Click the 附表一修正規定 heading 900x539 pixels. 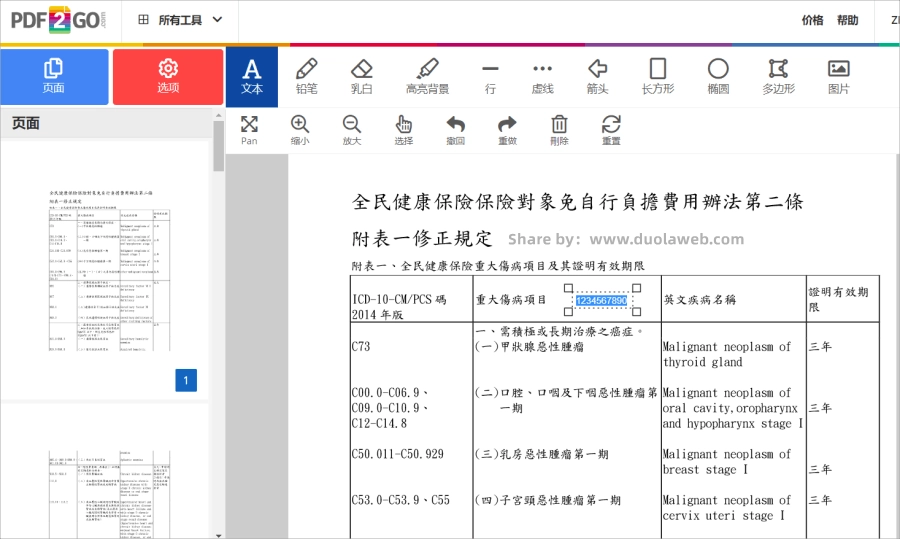click(x=422, y=238)
